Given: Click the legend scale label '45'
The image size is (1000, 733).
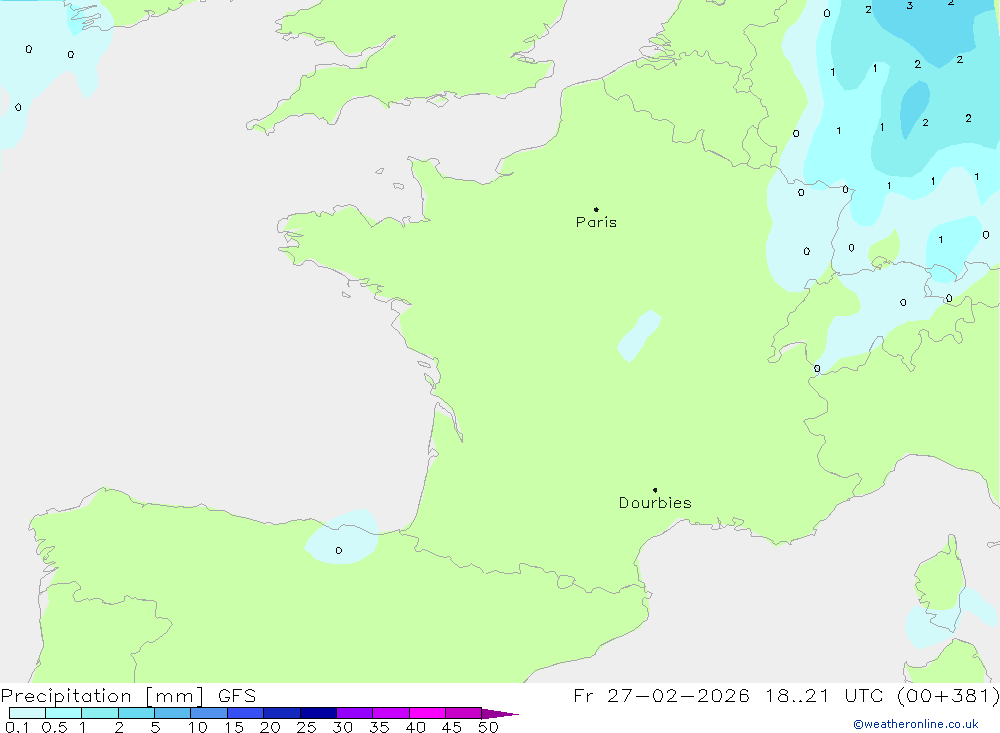Looking at the screenshot, I should coord(452,727).
